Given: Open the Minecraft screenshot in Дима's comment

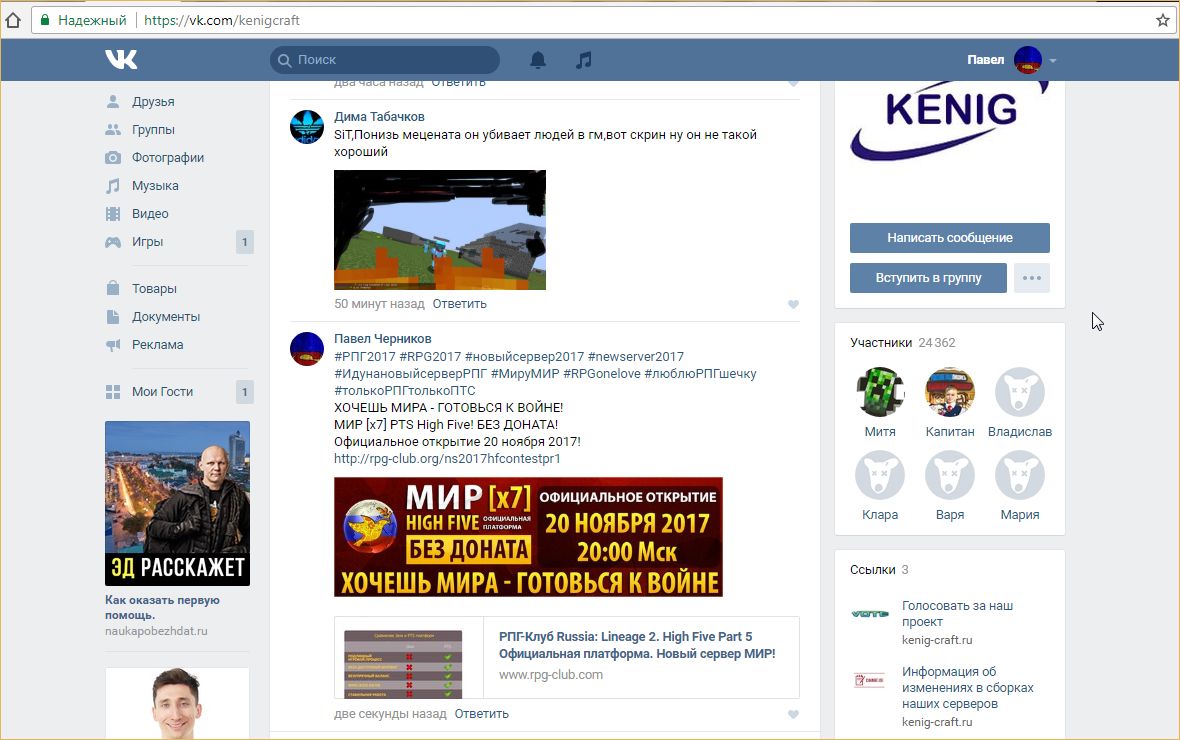Looking at the screenshot, I should [x=439, y=230].
